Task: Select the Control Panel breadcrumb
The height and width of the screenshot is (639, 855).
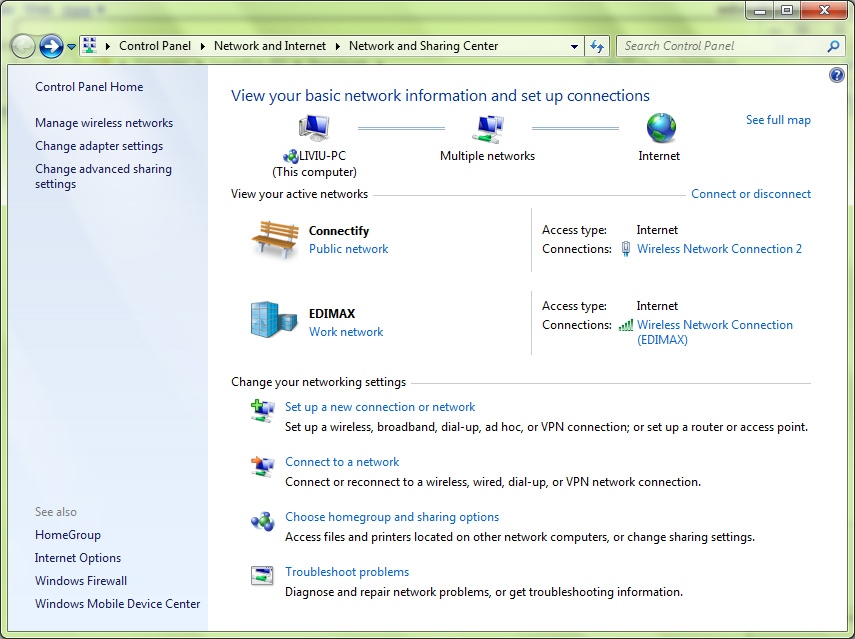Action: [x=155, y=46]
